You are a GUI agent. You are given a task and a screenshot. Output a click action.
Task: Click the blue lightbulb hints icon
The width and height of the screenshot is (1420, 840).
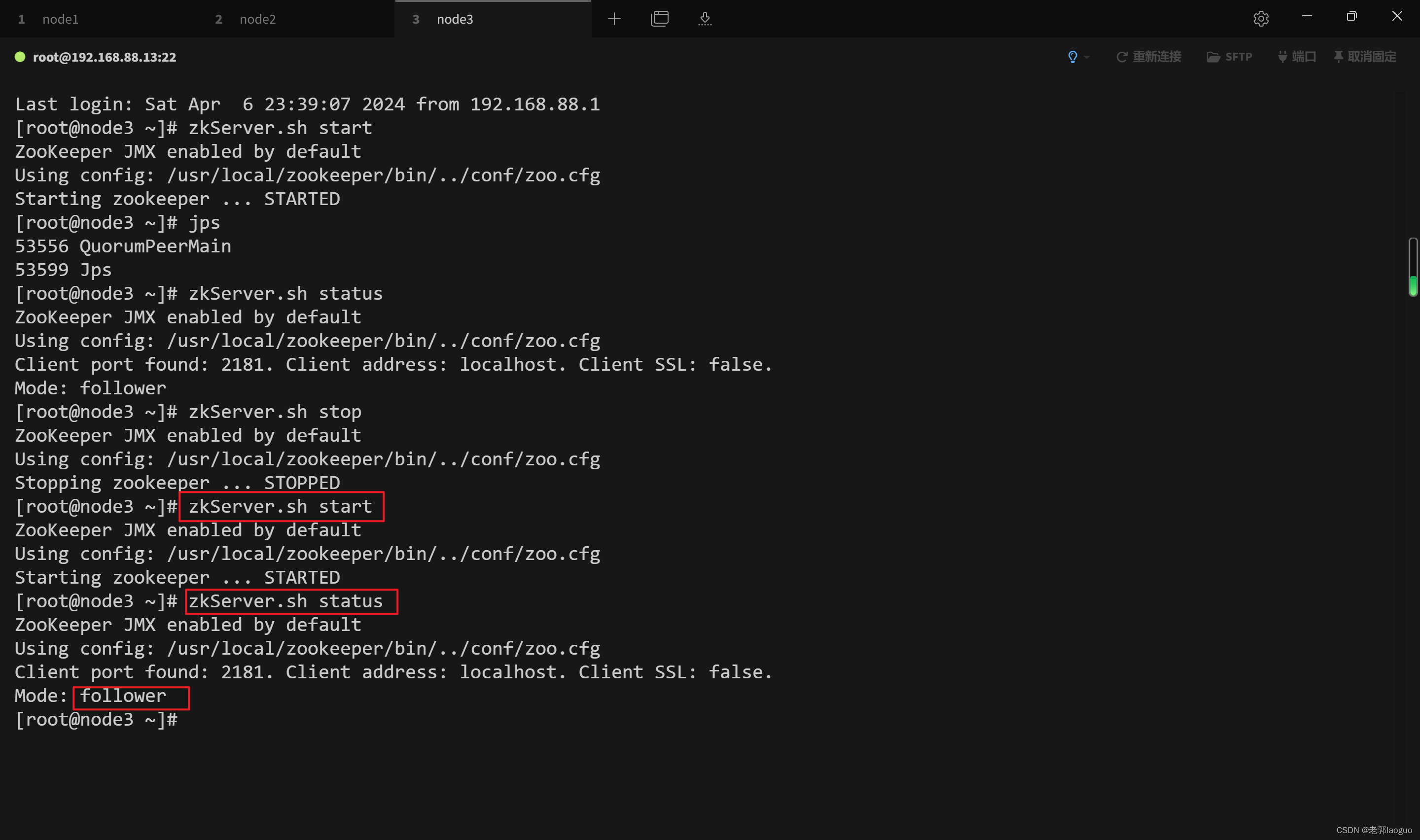(1072, 57)
